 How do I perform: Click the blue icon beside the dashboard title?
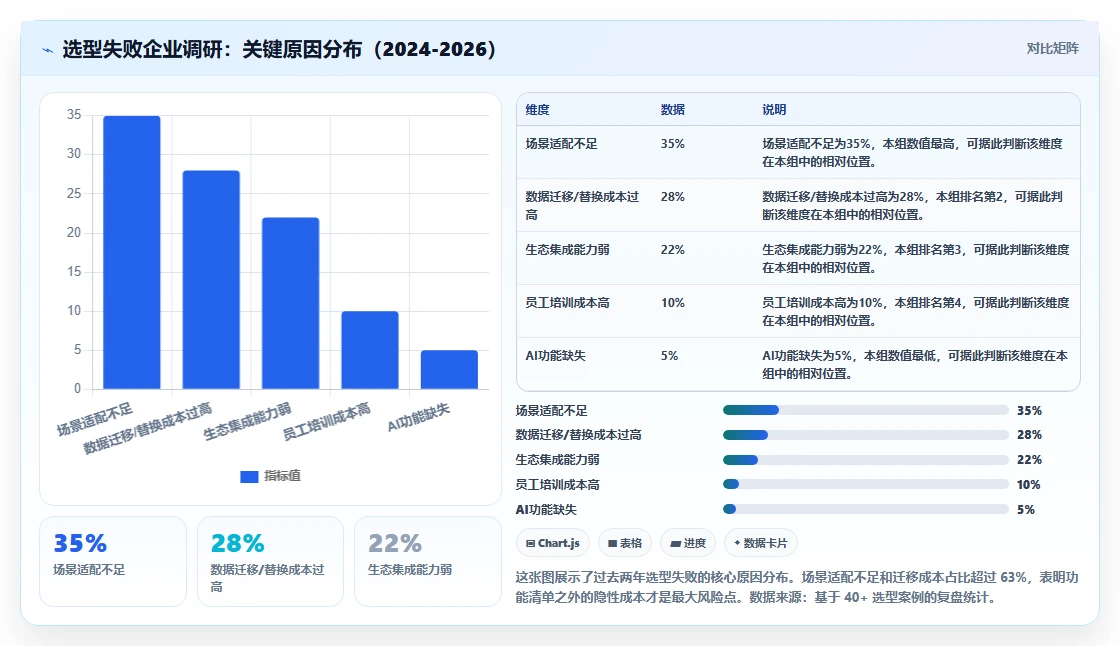coord(48,50)
